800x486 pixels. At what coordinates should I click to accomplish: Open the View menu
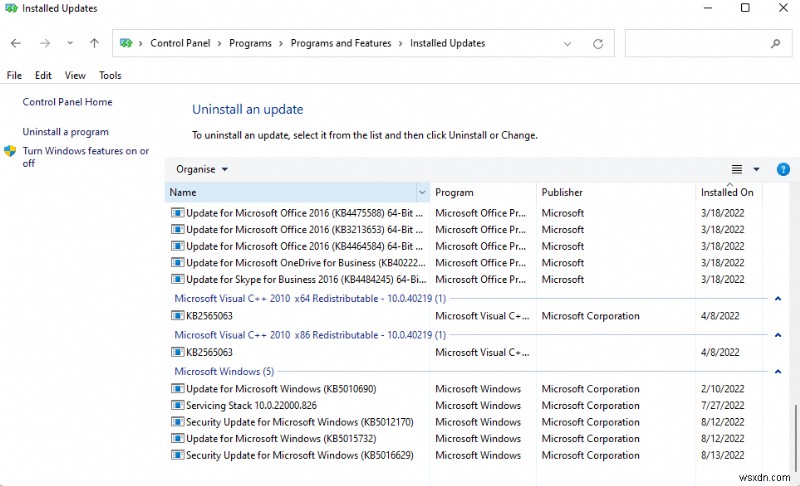(75, 75)
